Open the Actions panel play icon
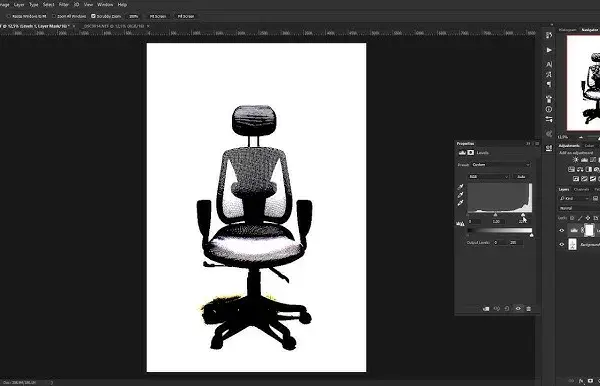The height and width of the screenshot is (386, 600). 549,50
